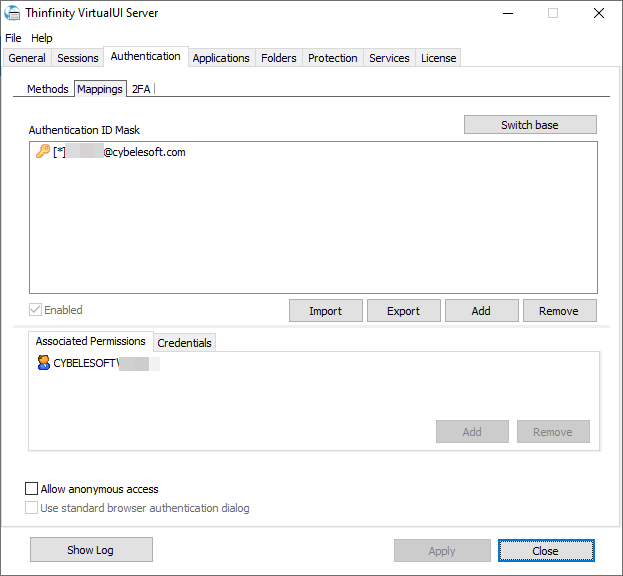Screen dimensions: 623x576
Task: Switch to the Services tab
Action: point(389,58)
